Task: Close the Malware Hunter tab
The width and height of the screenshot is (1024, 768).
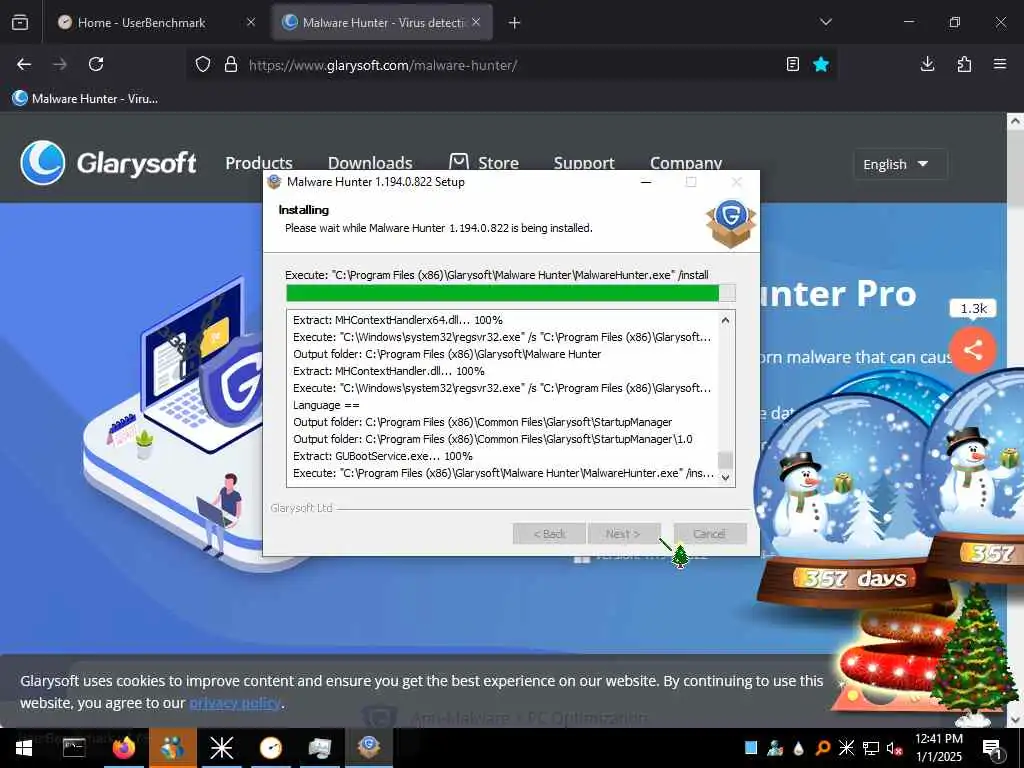Action: pyautogui.click(x=476, y=22)
